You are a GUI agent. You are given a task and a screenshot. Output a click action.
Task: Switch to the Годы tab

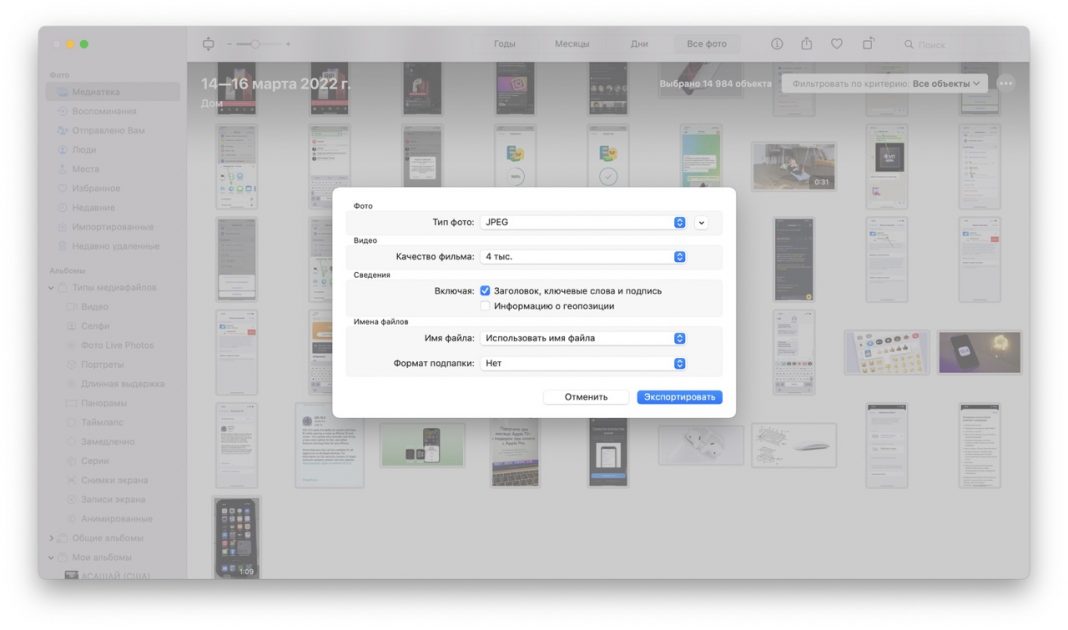pyautogui.click(x=504, y=44)
